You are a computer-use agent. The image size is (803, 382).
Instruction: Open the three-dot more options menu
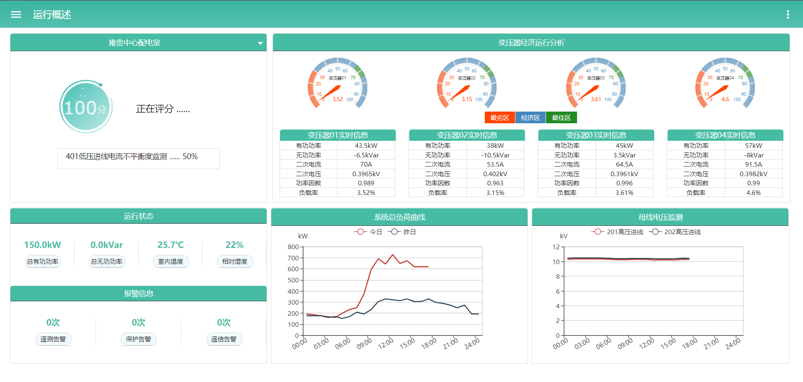(788, 15)
